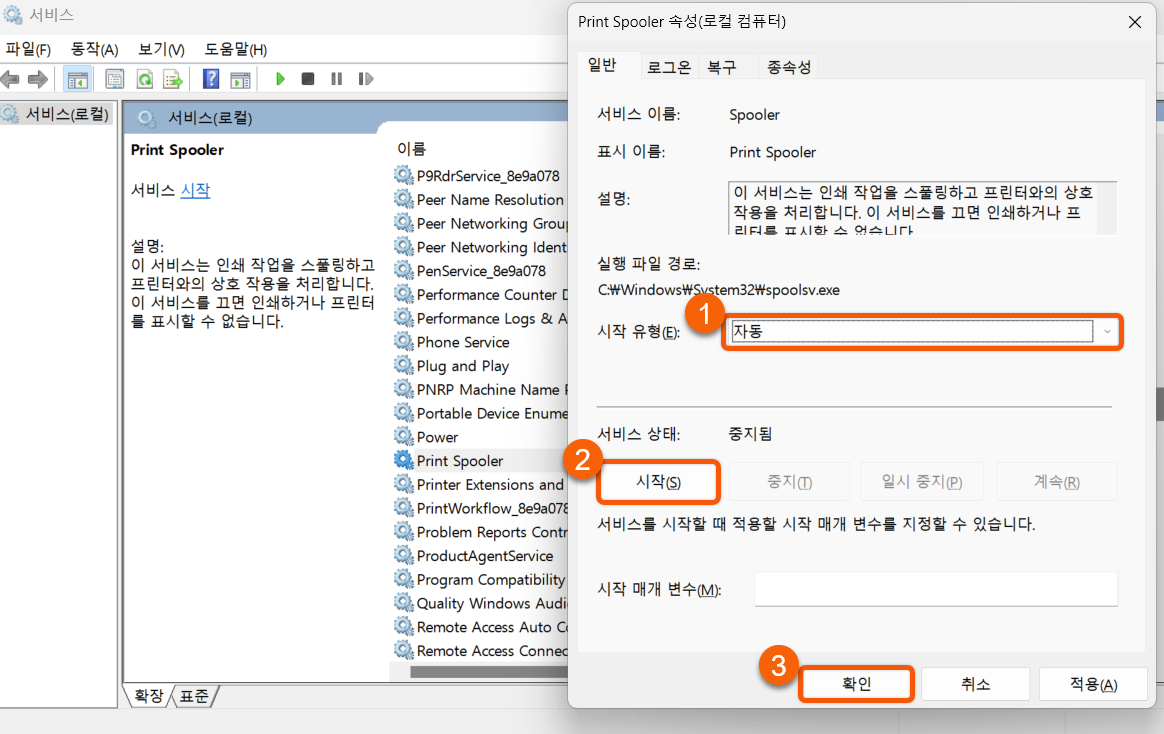The height and width of the screenshot is (734, 1164).
Task: Click the Show/Hide Console Tree icon
Action: point(78,79)
